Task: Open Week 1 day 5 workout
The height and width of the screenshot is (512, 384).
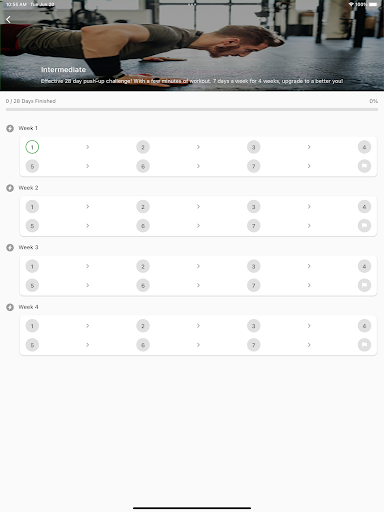Action: coord(32,166)
